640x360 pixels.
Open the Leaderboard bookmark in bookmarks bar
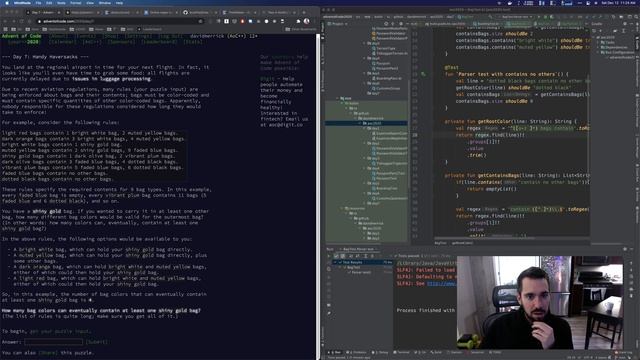[150, 29]
